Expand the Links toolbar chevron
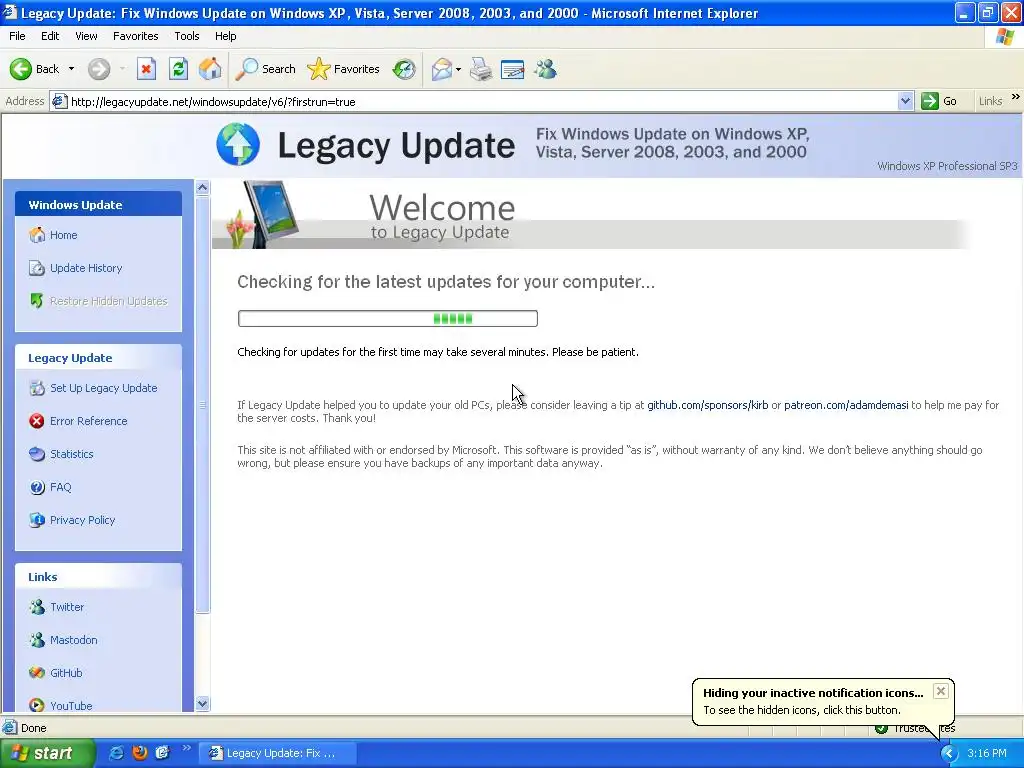This screenshot has width=1024, height=768. [1016, 97]
